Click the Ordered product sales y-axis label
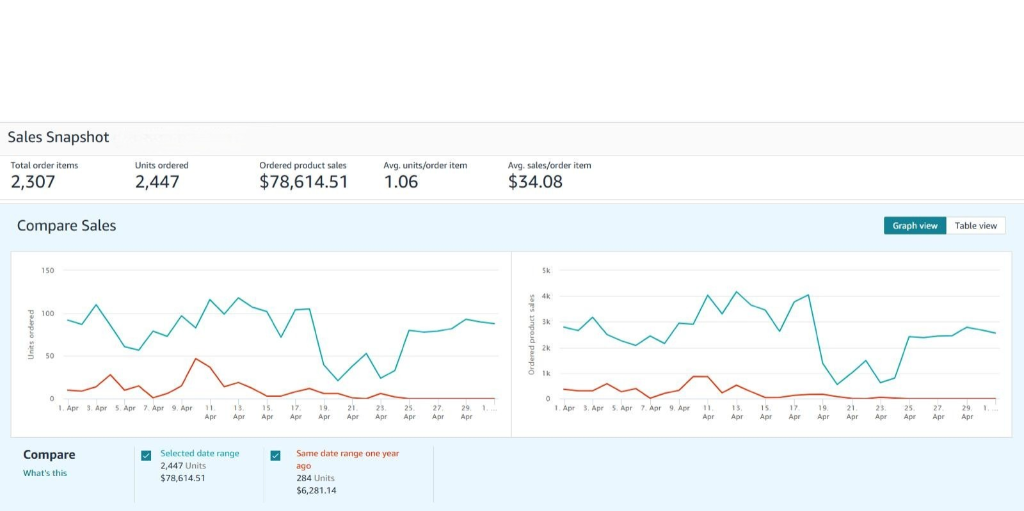Screen dimensions: 1024x511 (x=533, y=335)
